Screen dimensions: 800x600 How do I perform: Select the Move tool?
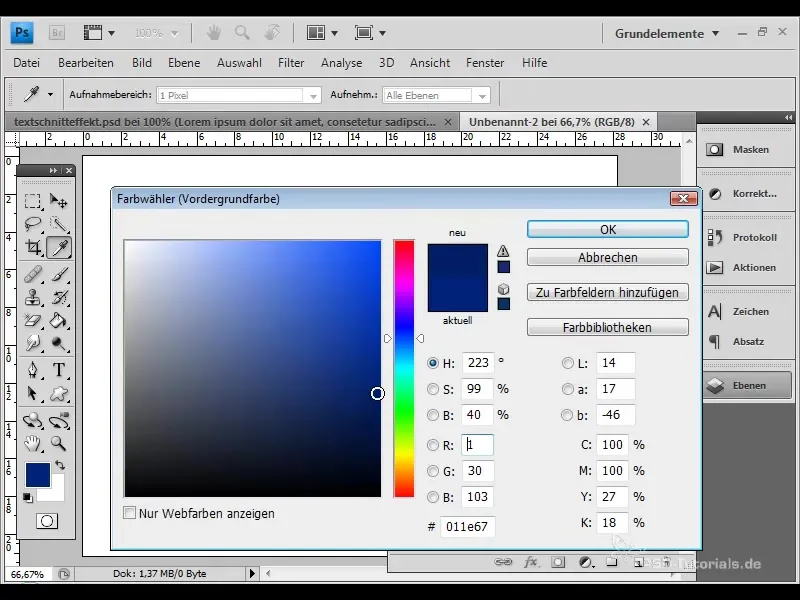pyautogui.click(x=59, y=201)
